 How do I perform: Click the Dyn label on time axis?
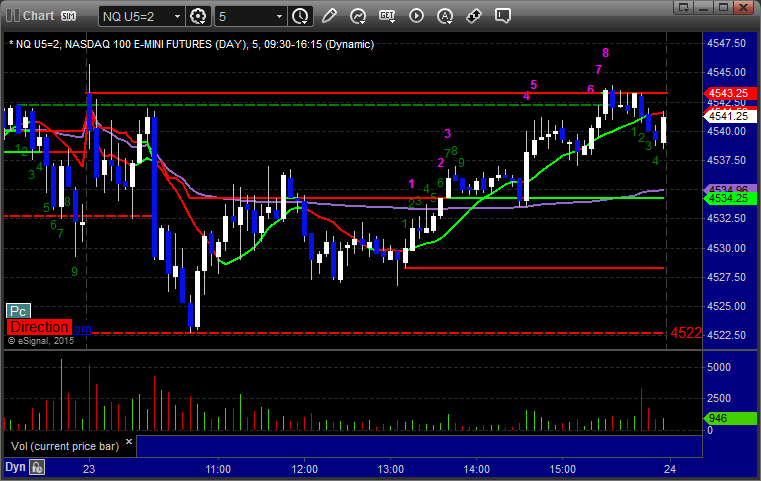(x=15, y=467)
